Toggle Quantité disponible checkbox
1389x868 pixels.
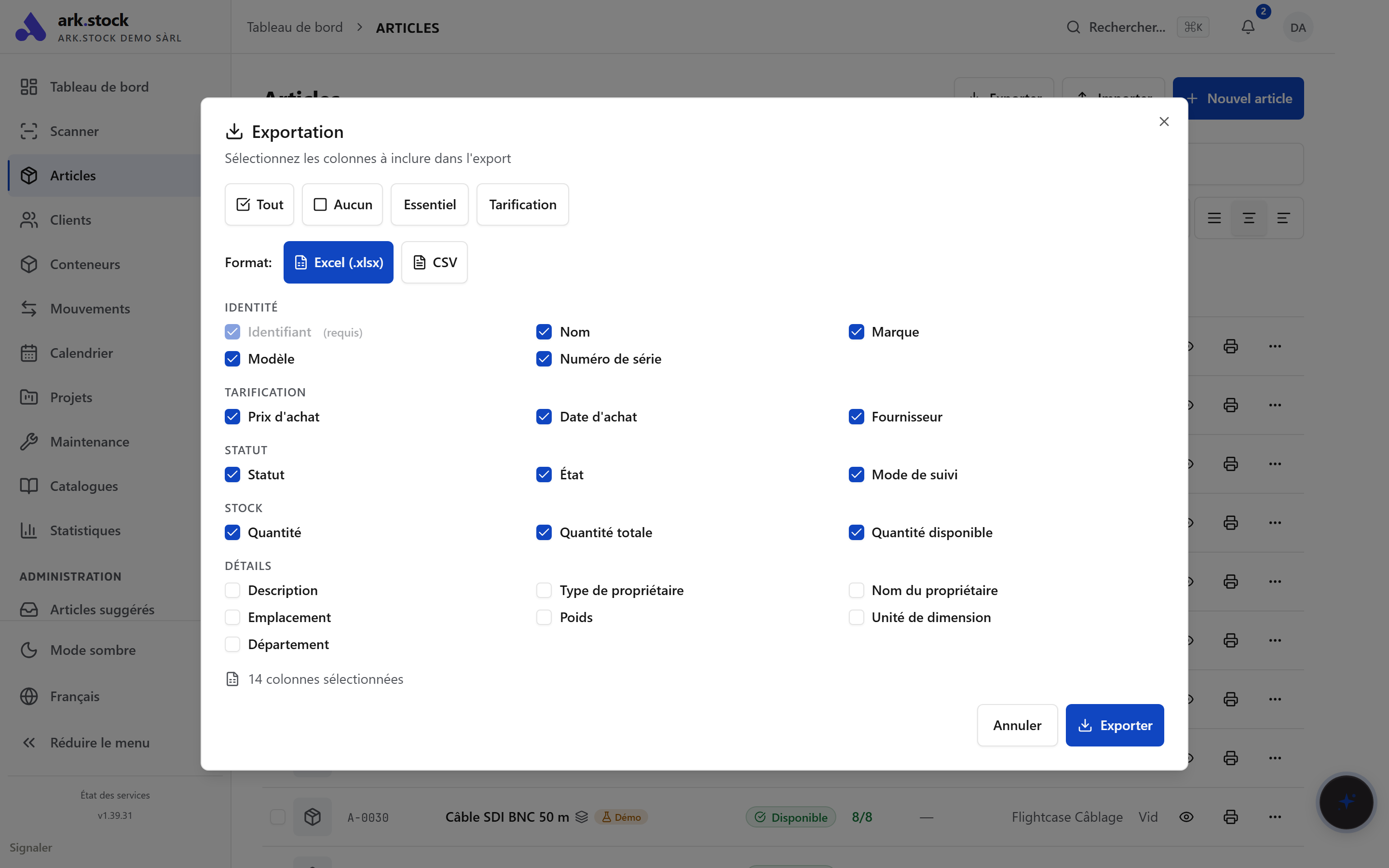[x=856, y=532]
